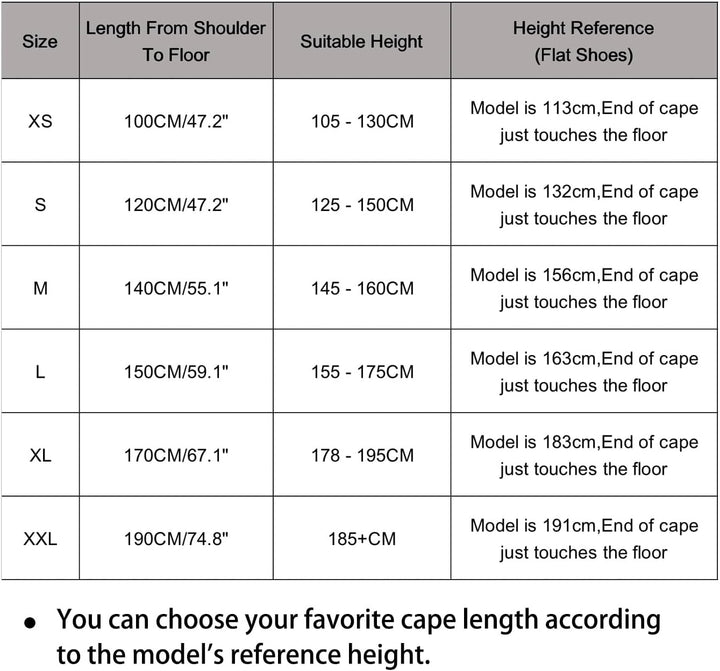The height and width of the screenshot is (671, 720).
Task: Click the Suitable Height column header
Action: (x=361, y=41)
